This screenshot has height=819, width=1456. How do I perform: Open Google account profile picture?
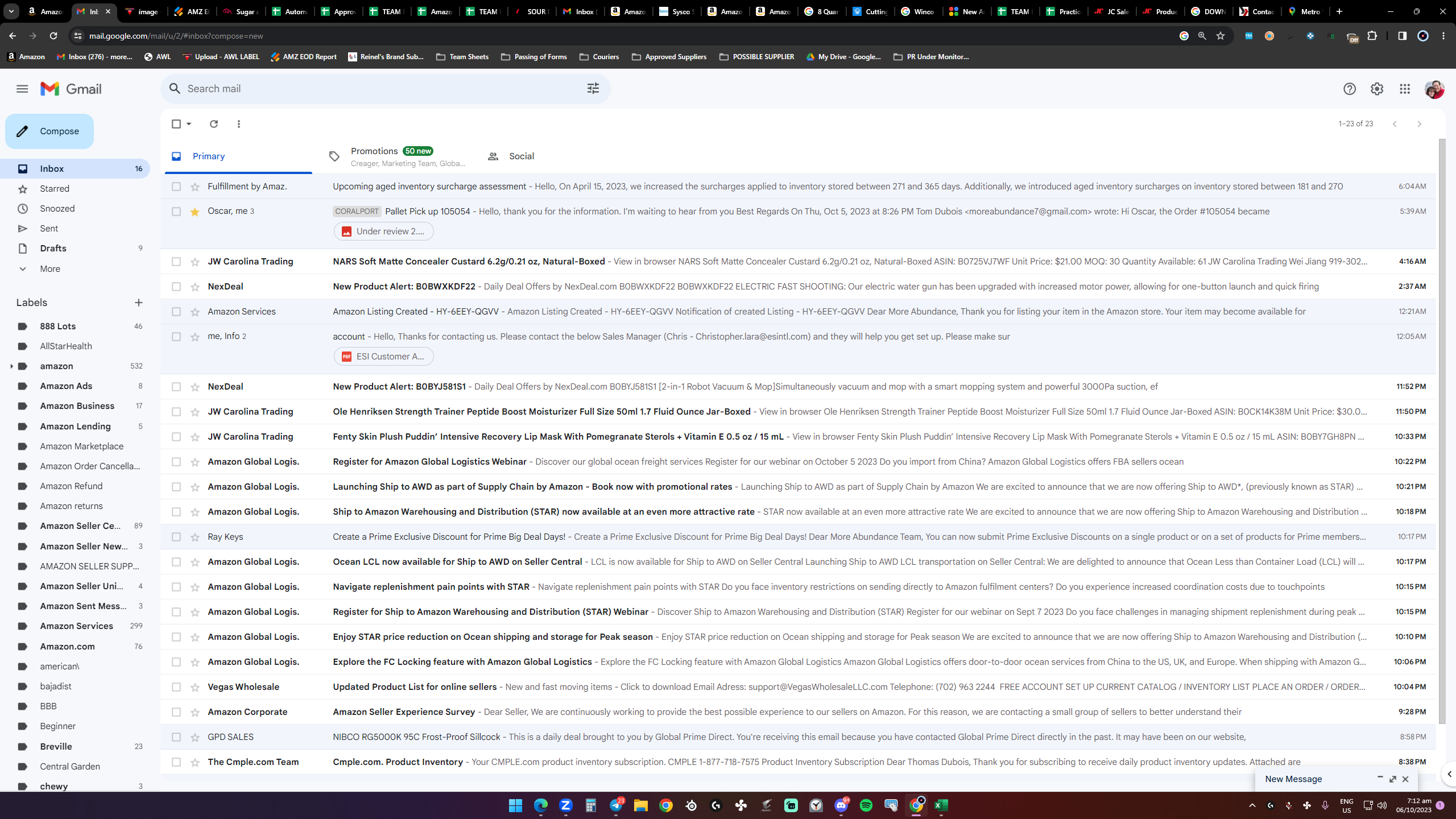point(1434,89)
